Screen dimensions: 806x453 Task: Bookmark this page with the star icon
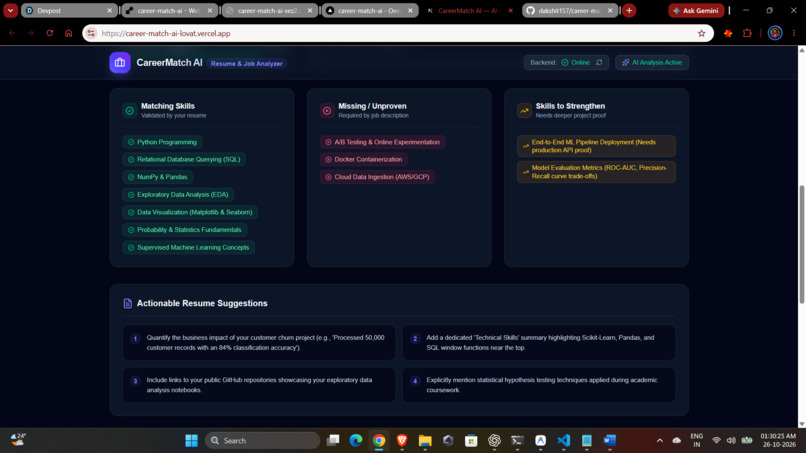702,33
